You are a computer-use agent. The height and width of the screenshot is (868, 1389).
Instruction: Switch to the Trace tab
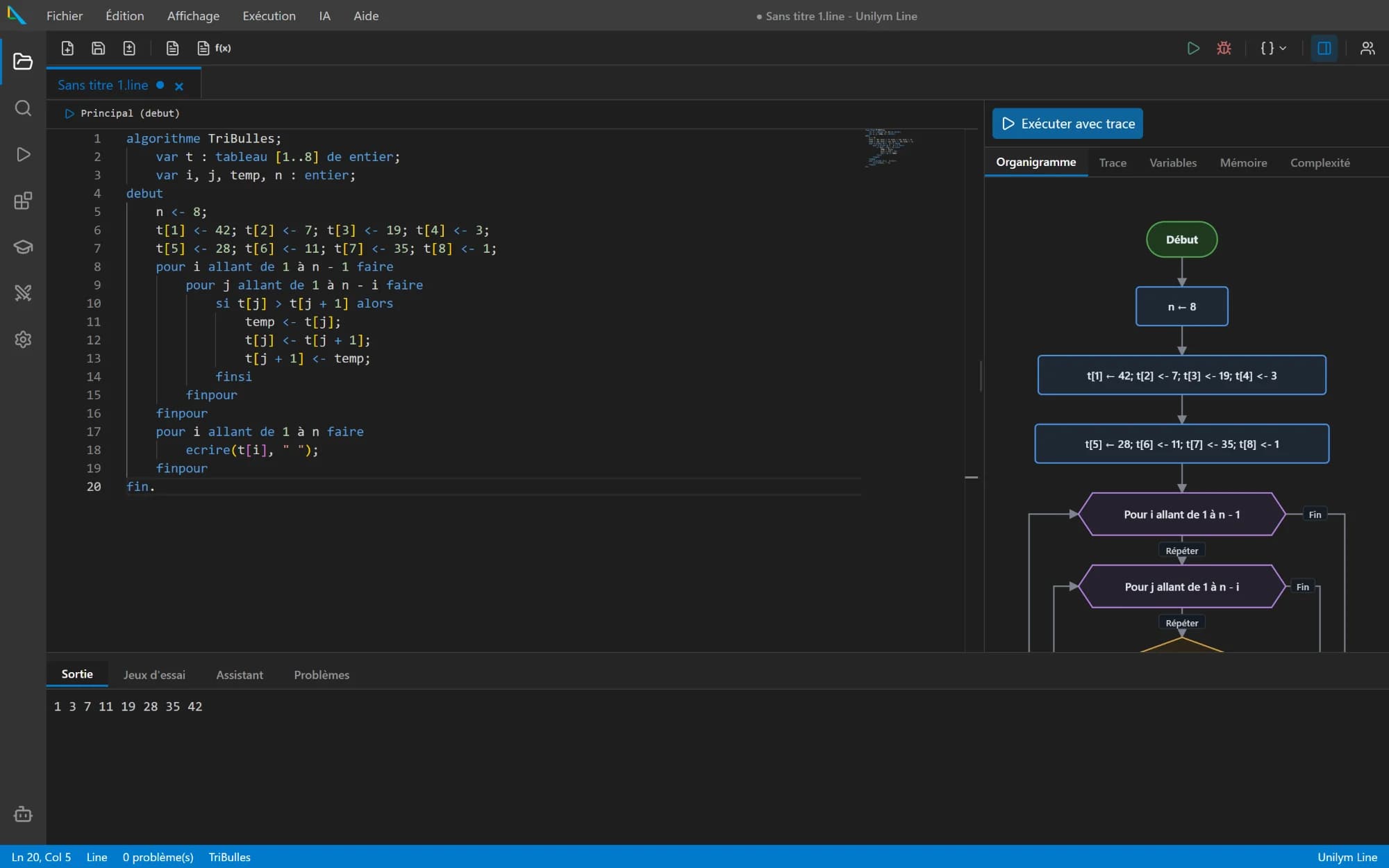[x=1113, y=162]
